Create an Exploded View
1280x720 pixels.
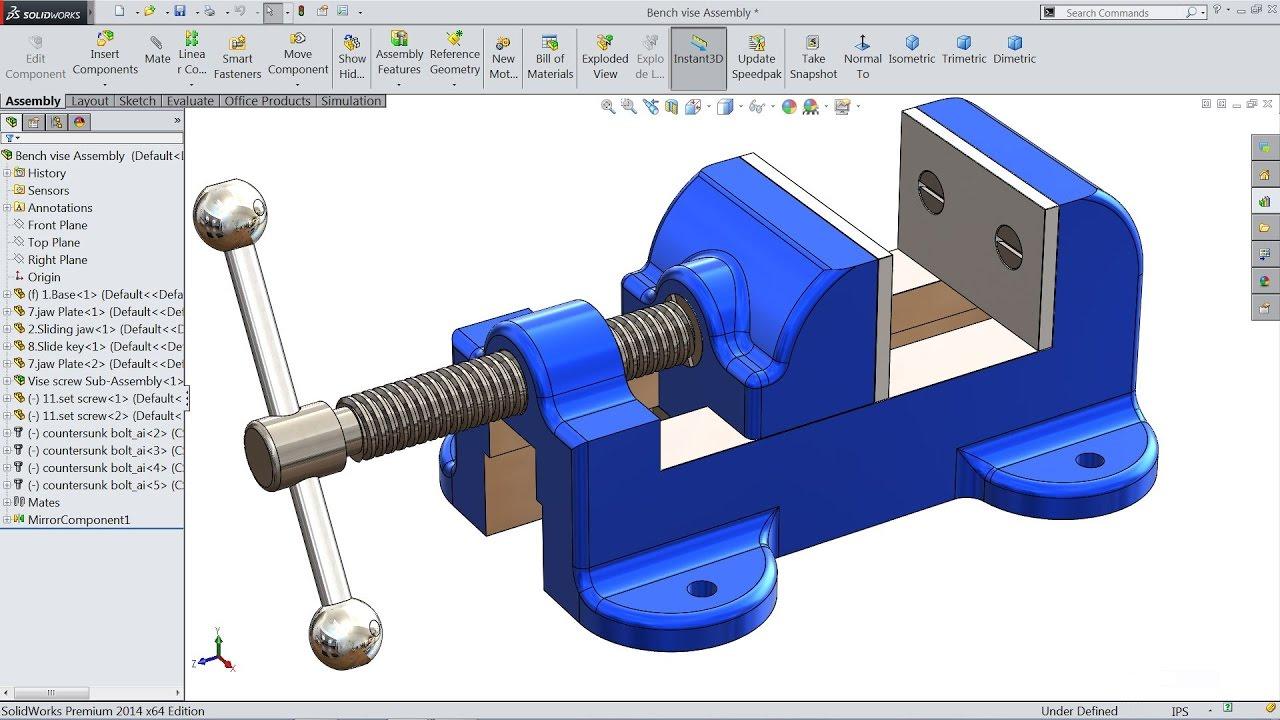(x=605, y=58)
